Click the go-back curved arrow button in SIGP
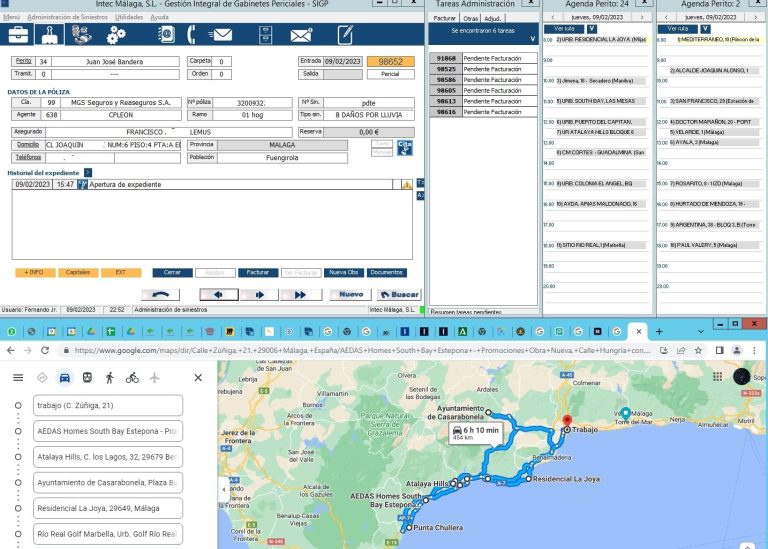The width and height of the screenshot is (768, 549). [x=161, y=294]
